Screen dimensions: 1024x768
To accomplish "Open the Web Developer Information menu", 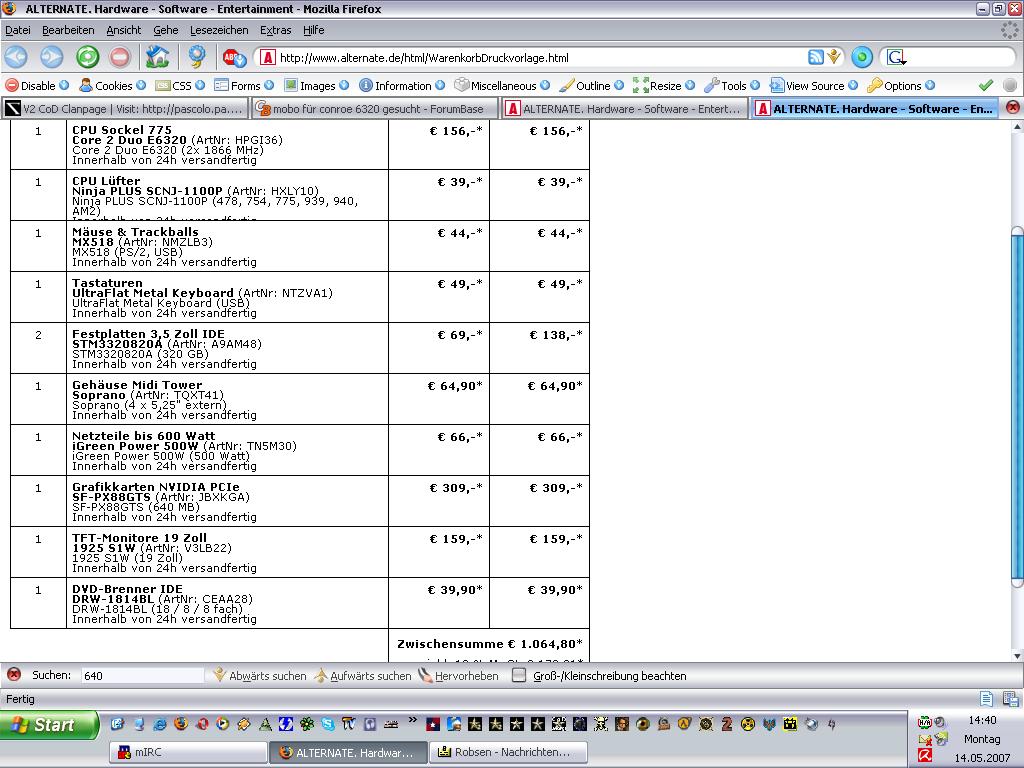I will coord(402,86).
